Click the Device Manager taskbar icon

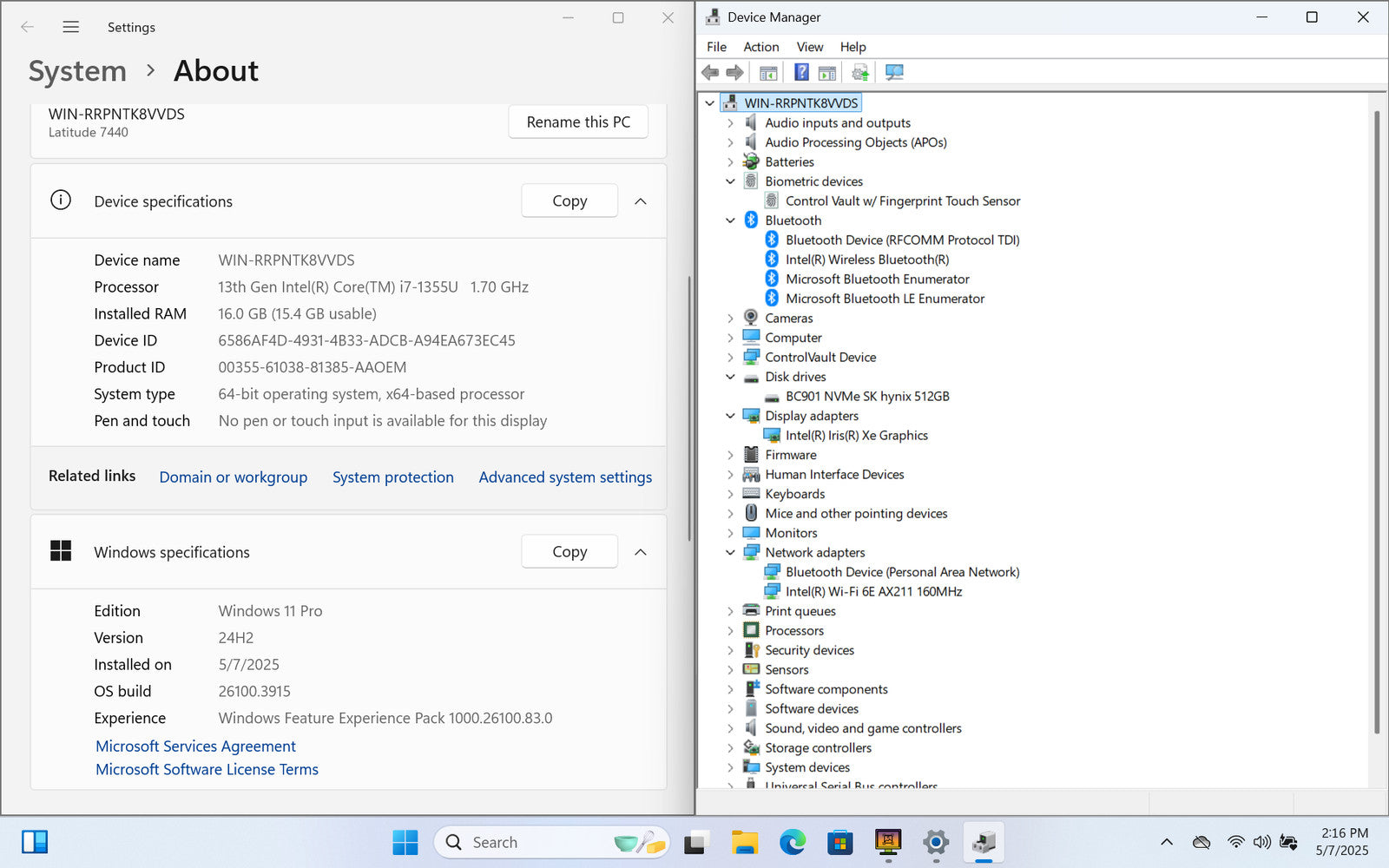[983, 842]
